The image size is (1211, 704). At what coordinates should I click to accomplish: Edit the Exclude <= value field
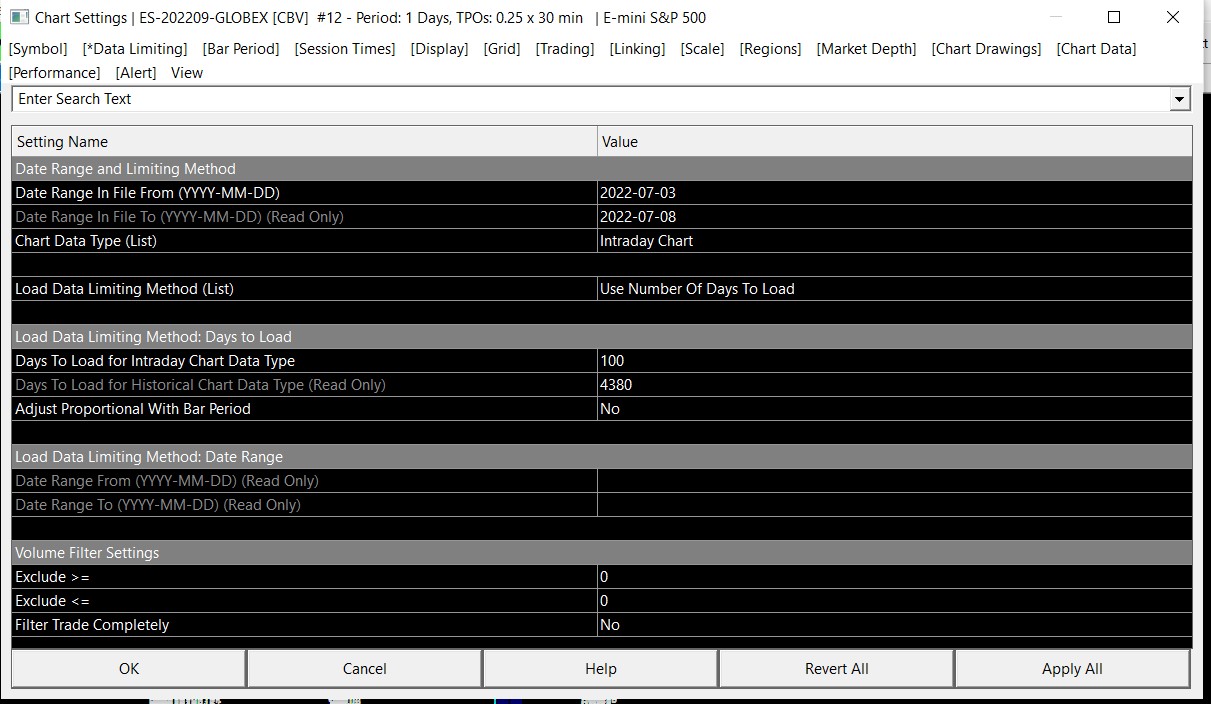click(895, 601)
